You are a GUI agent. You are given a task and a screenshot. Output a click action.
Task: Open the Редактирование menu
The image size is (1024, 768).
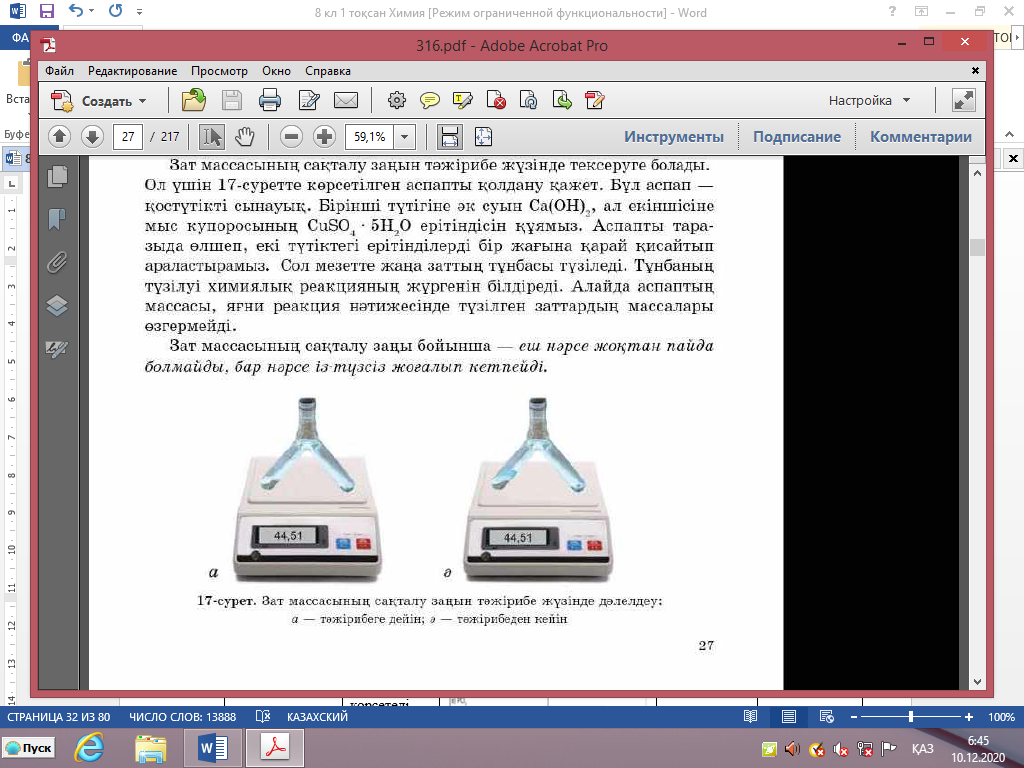[132, 71]
